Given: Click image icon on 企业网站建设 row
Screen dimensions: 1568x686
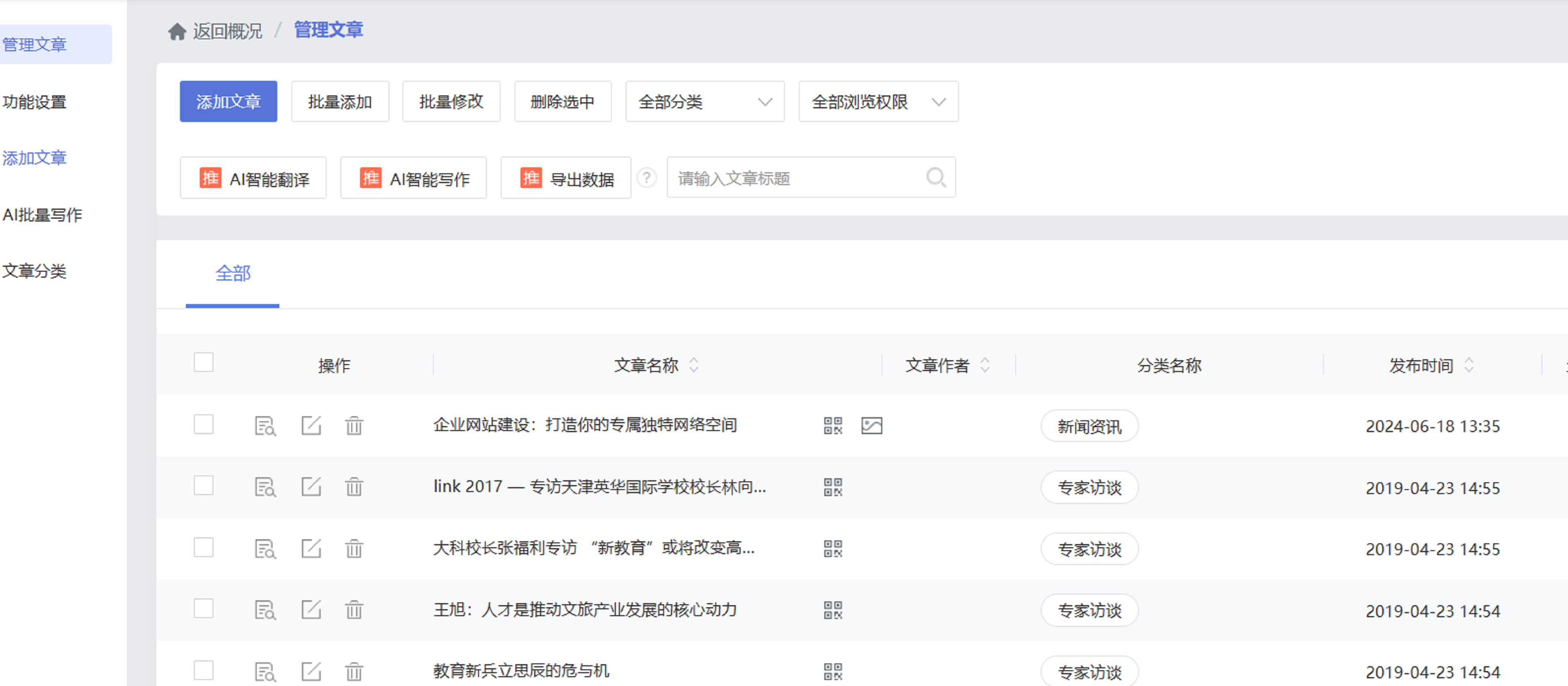Looking at the screenshot, I should pos(871,426).
